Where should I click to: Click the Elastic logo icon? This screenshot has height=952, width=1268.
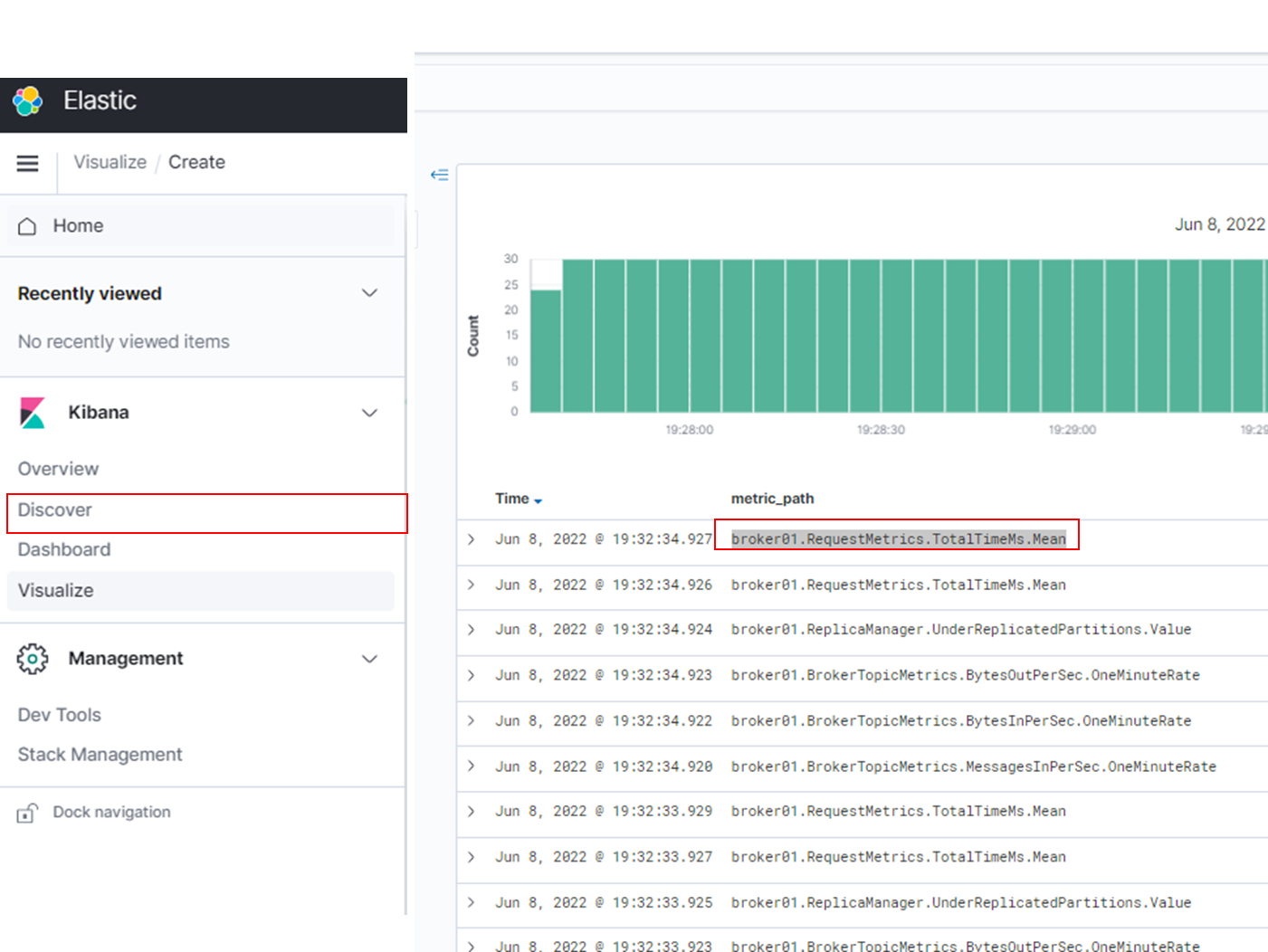(28, 100)
